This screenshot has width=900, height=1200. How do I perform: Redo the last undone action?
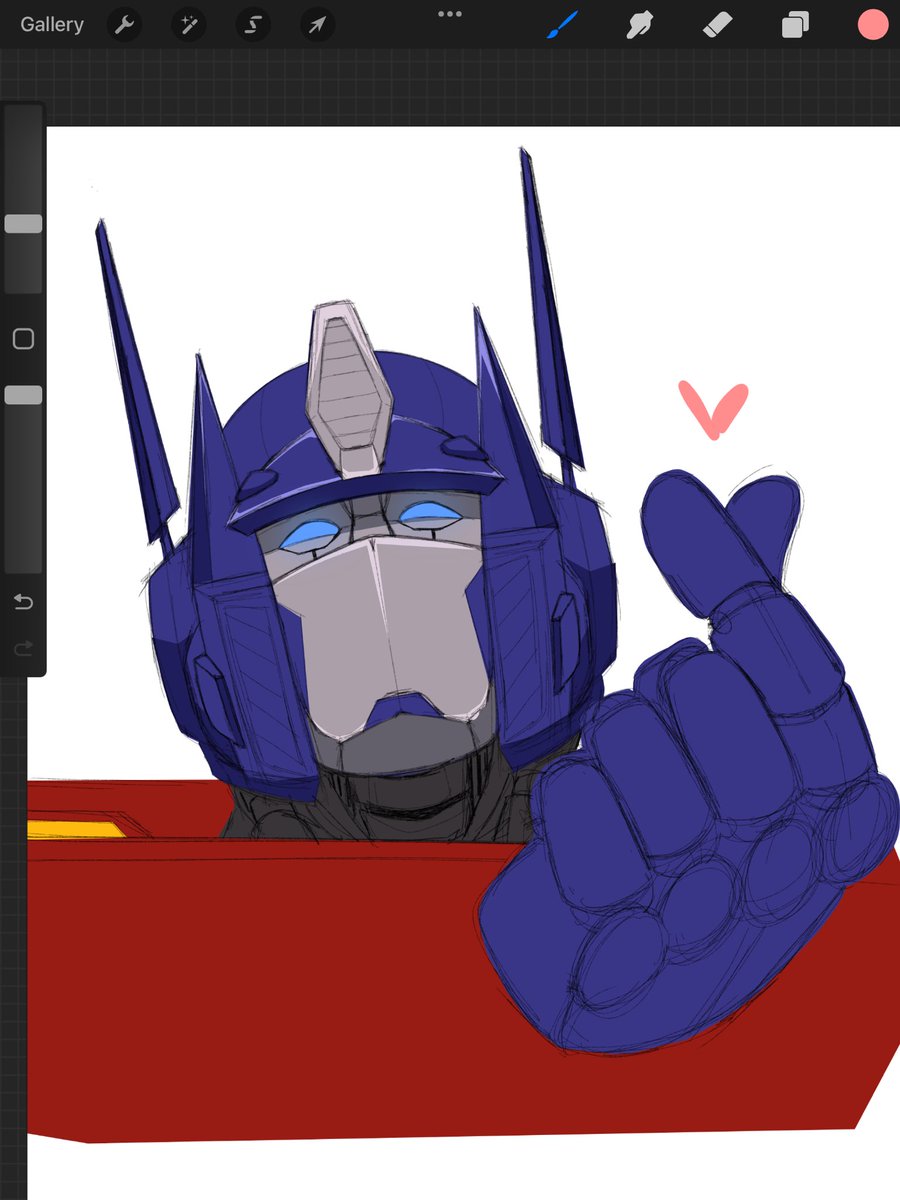tap(23, 650)
